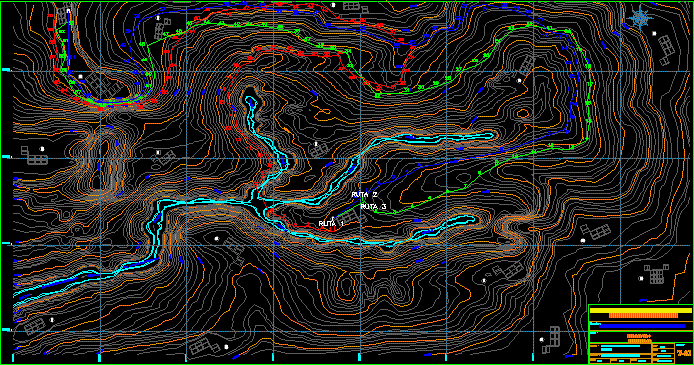
Task: Select building symbol at top center edge
Action: (351, 6)
